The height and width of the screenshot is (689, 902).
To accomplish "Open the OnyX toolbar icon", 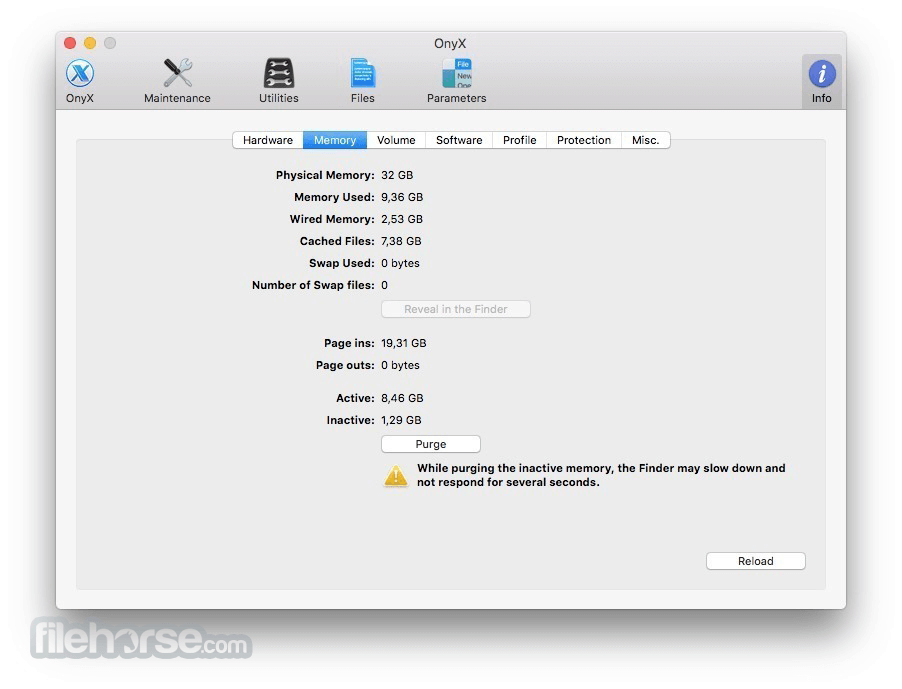I will click(79, 81).
